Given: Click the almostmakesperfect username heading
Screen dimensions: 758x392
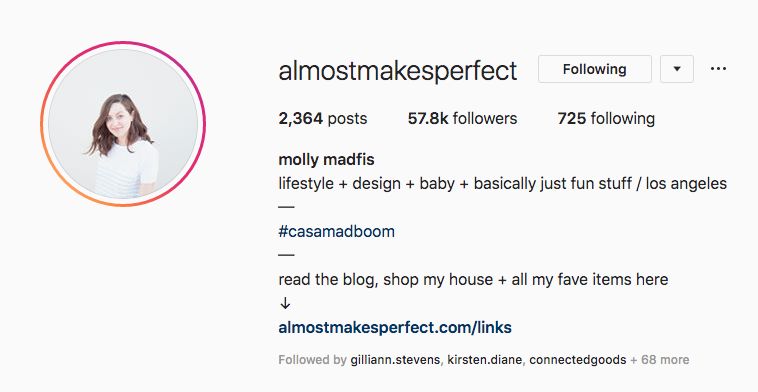Looking at the screenshot, I should [x=398, y=71].
